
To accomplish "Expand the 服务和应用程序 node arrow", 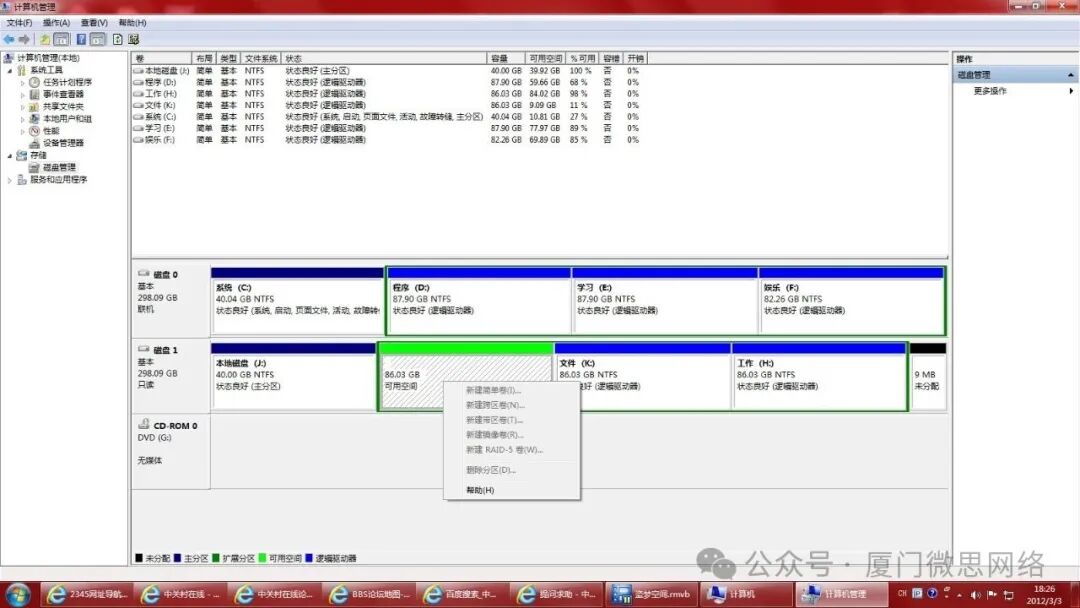I will click(x=10, y=180).
